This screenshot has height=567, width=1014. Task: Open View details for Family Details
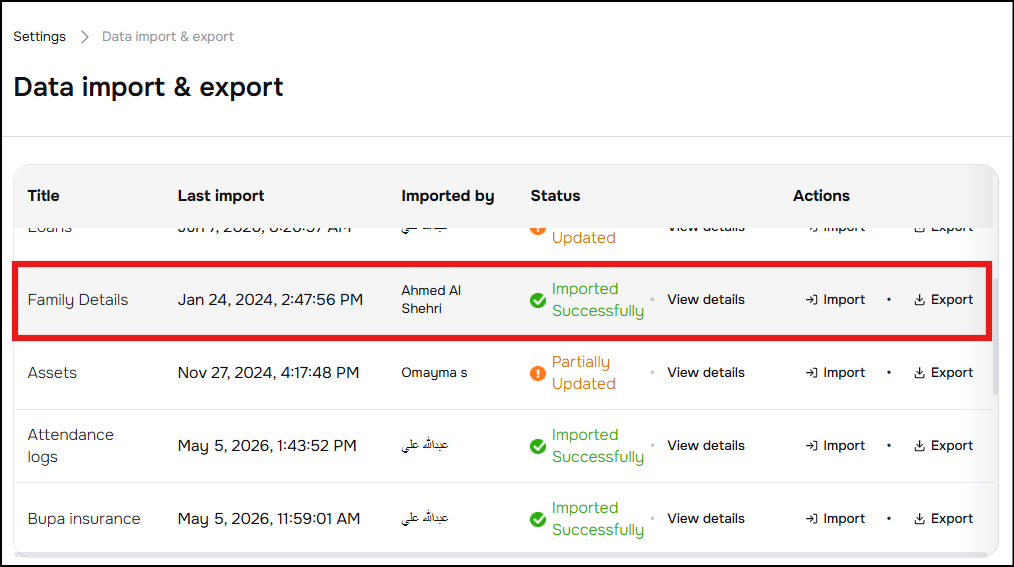pos(706,300)
